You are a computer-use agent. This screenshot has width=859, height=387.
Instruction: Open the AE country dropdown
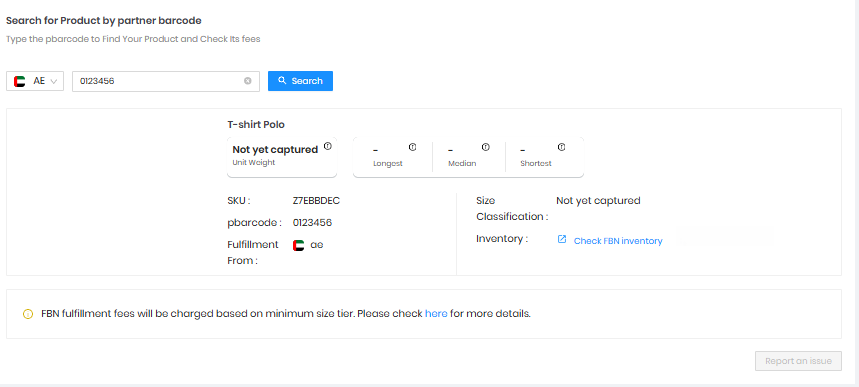[35, 81]
